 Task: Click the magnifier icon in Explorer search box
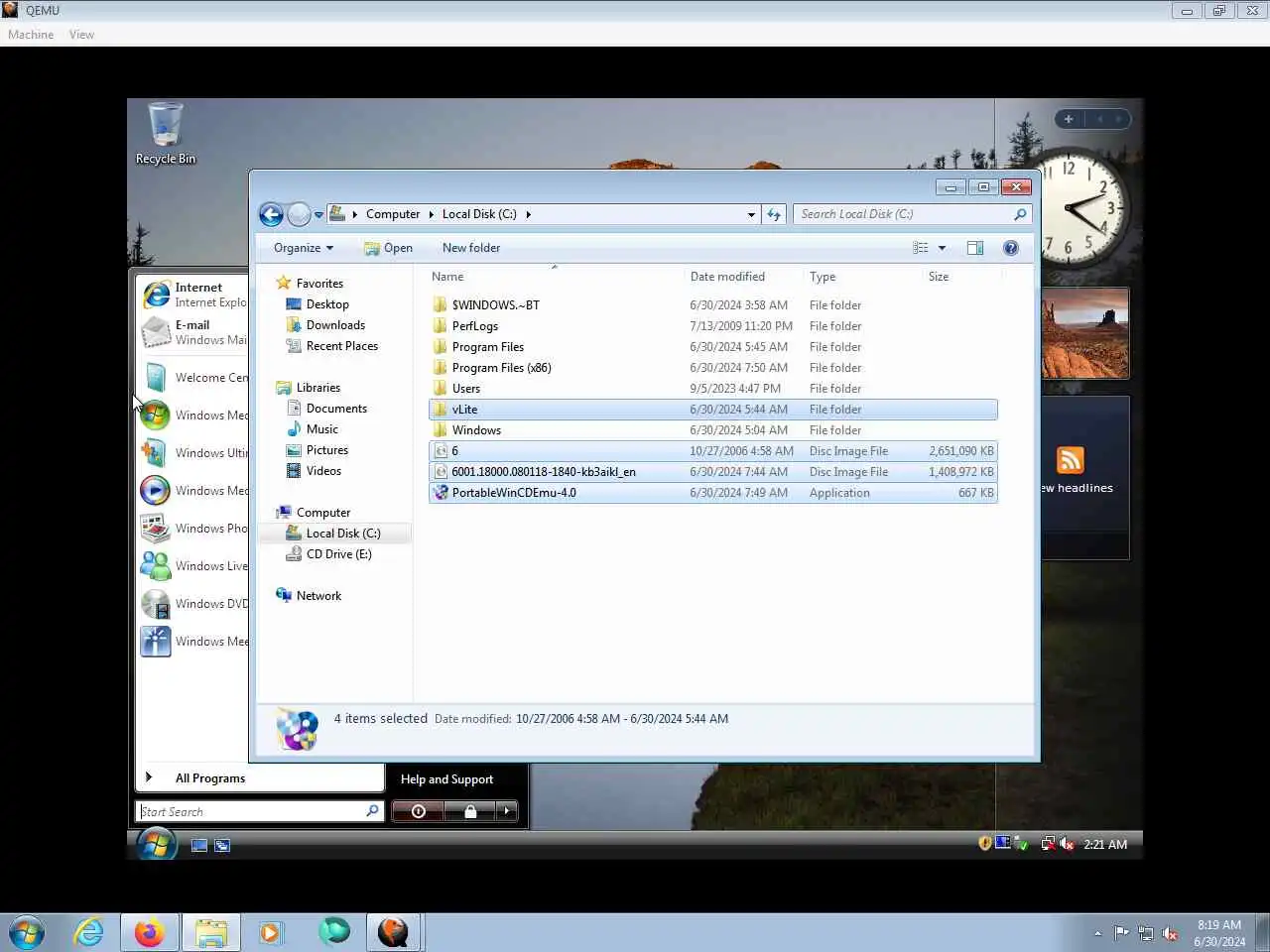click(1020, 214)
